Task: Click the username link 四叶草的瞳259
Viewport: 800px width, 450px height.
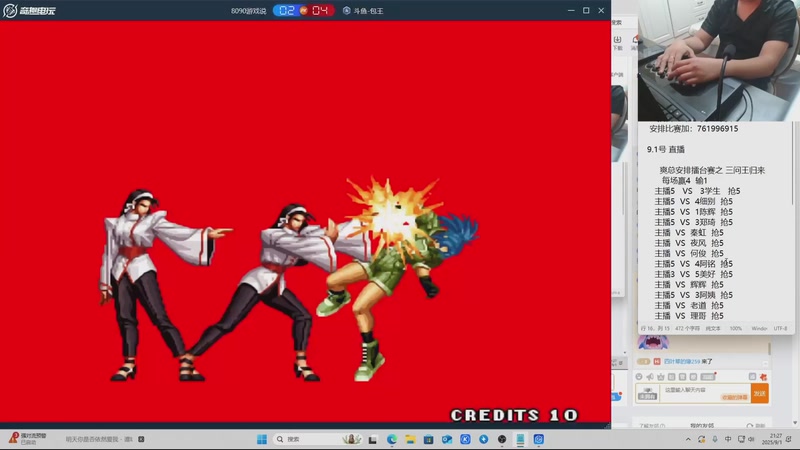Action: (682, 362)
